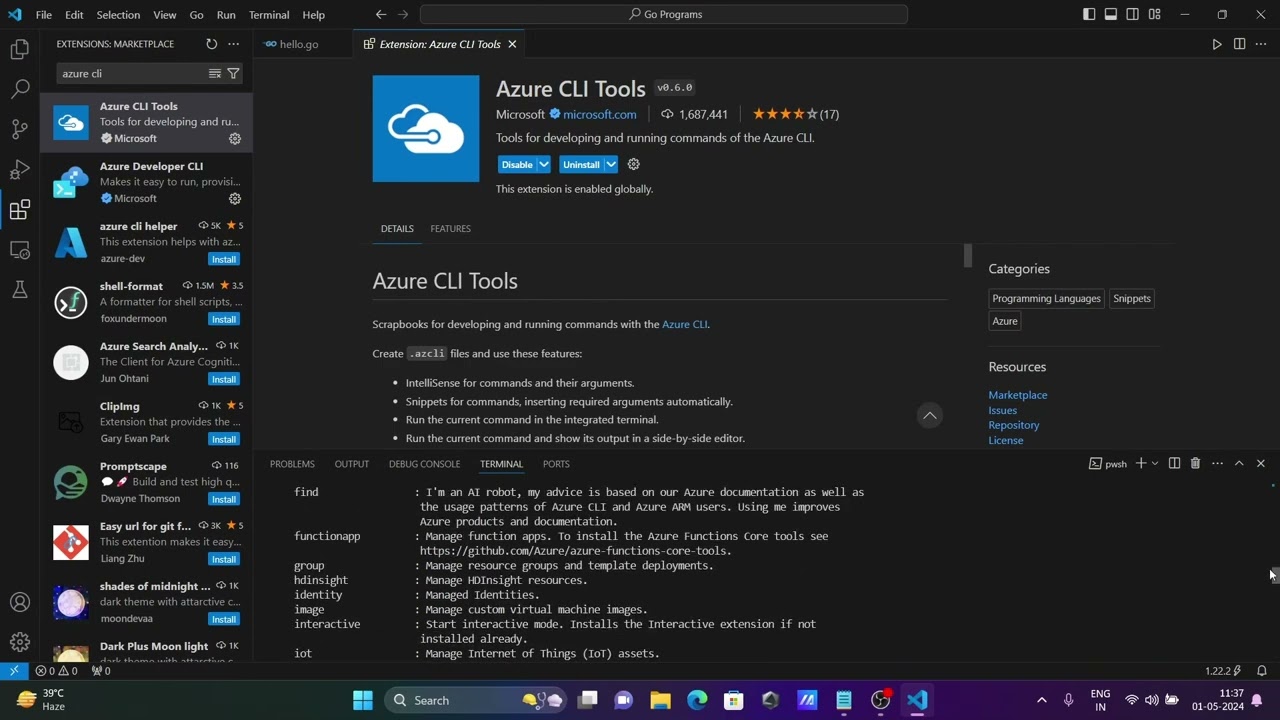Open the Terminal menu
1280x720 pixels.
coord(269,14)
